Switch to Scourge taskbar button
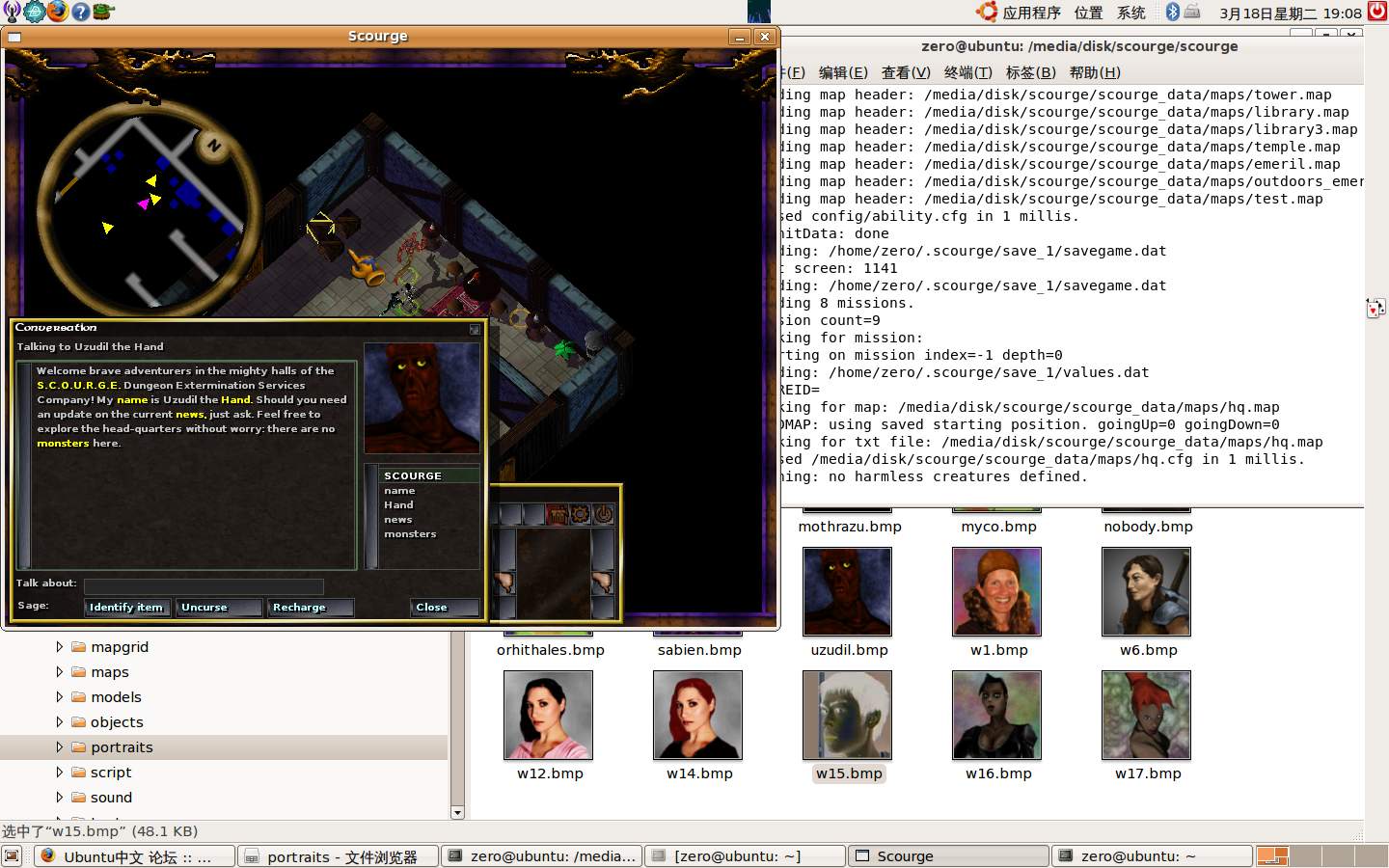1389x868 pixels. (948, 856)
